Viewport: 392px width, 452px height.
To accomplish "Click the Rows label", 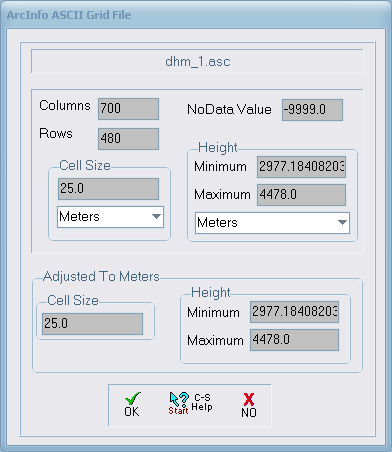I will click(56, 133).
